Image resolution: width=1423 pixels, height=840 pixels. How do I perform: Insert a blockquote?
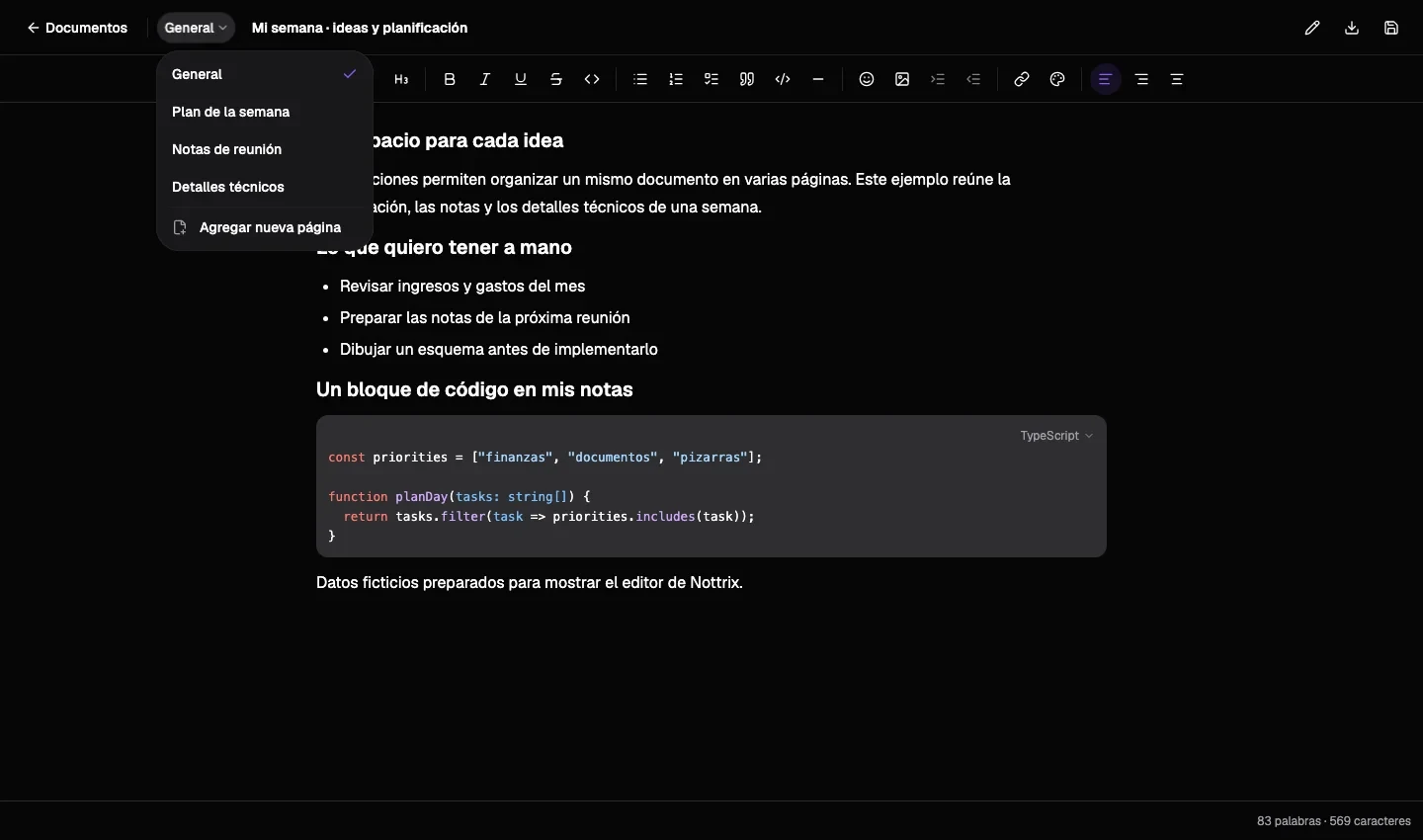(x=747, y=79)
